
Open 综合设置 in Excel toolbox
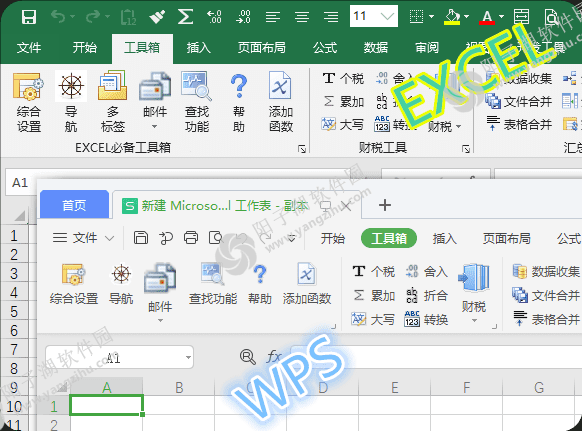click(28, 102)
